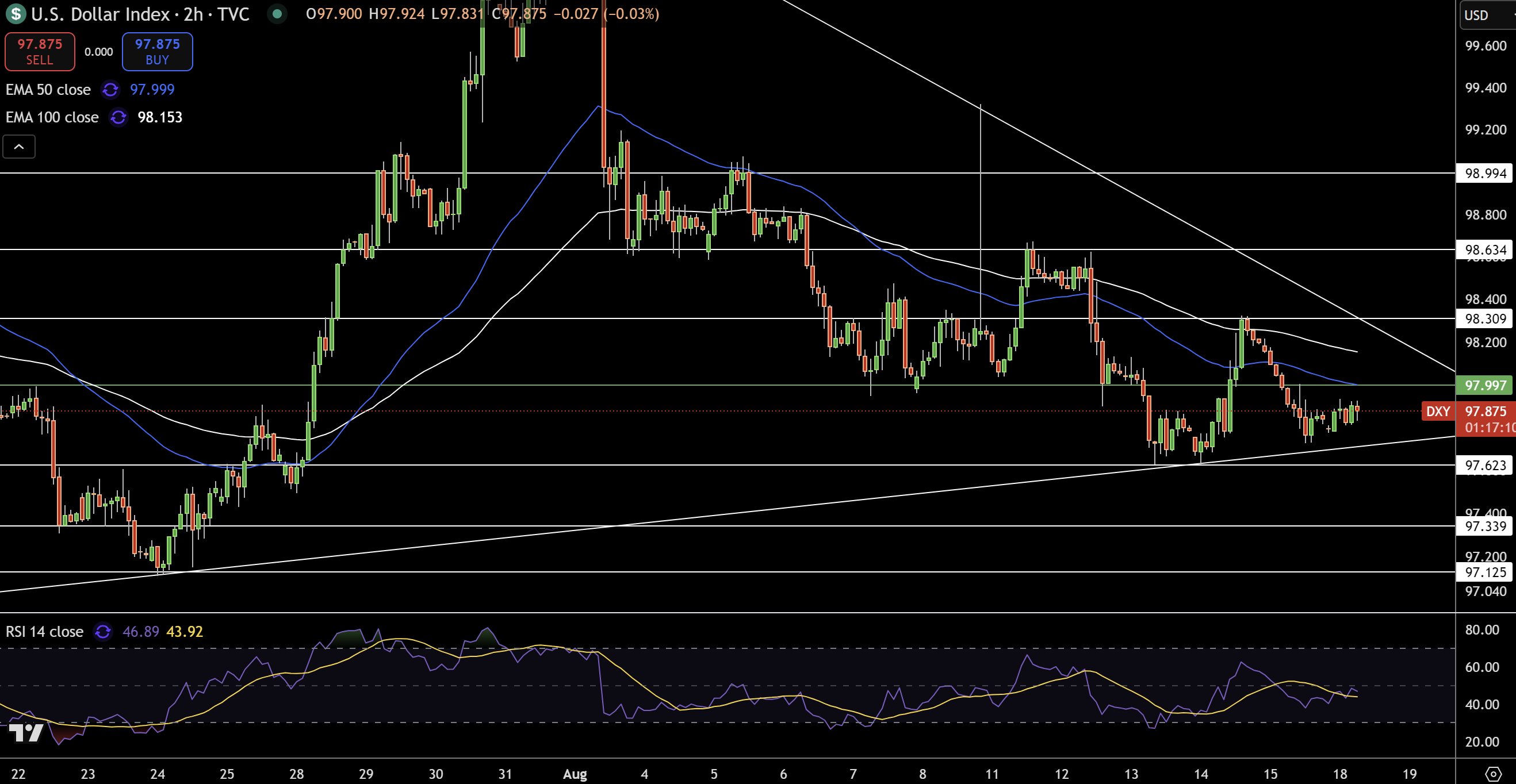Click date 29 on time axis
Screen dimensions: 1516x784
pyautogui.click(x=366, y=774)
